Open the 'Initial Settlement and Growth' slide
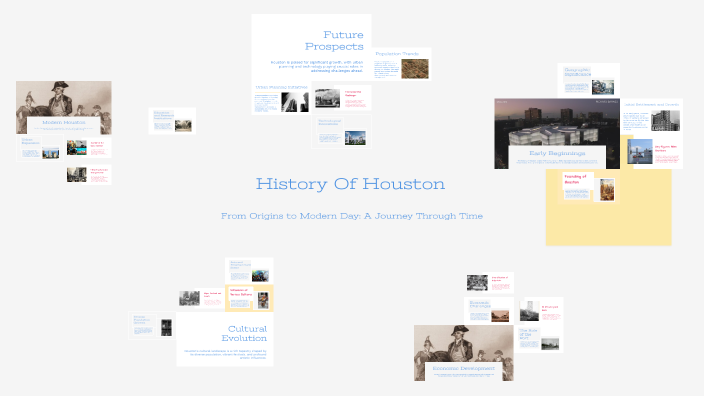The height and width of the screenshot is (396, 704). point(651,116)
